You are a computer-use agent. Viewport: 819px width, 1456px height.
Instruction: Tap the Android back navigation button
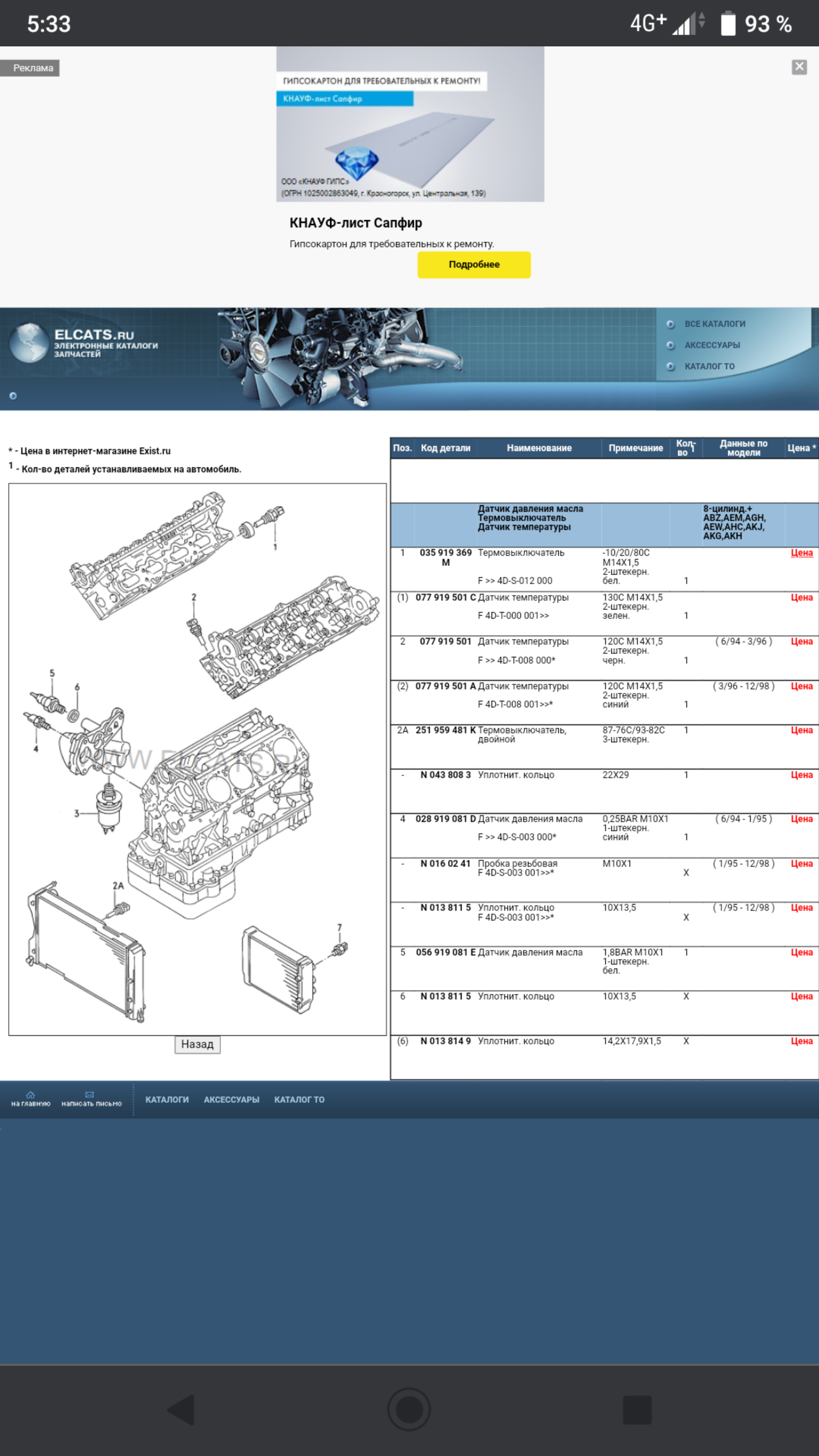pos(182,1410)
